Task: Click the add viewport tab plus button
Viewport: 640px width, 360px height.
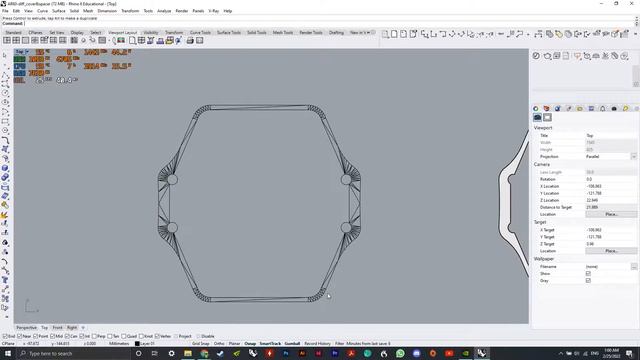Action: click(83, 327)
